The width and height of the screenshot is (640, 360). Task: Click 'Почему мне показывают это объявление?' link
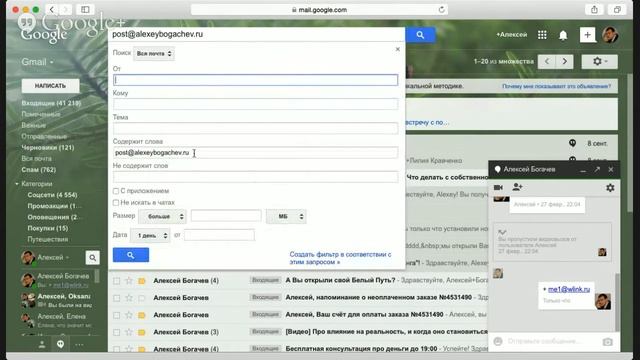(556, 86)
